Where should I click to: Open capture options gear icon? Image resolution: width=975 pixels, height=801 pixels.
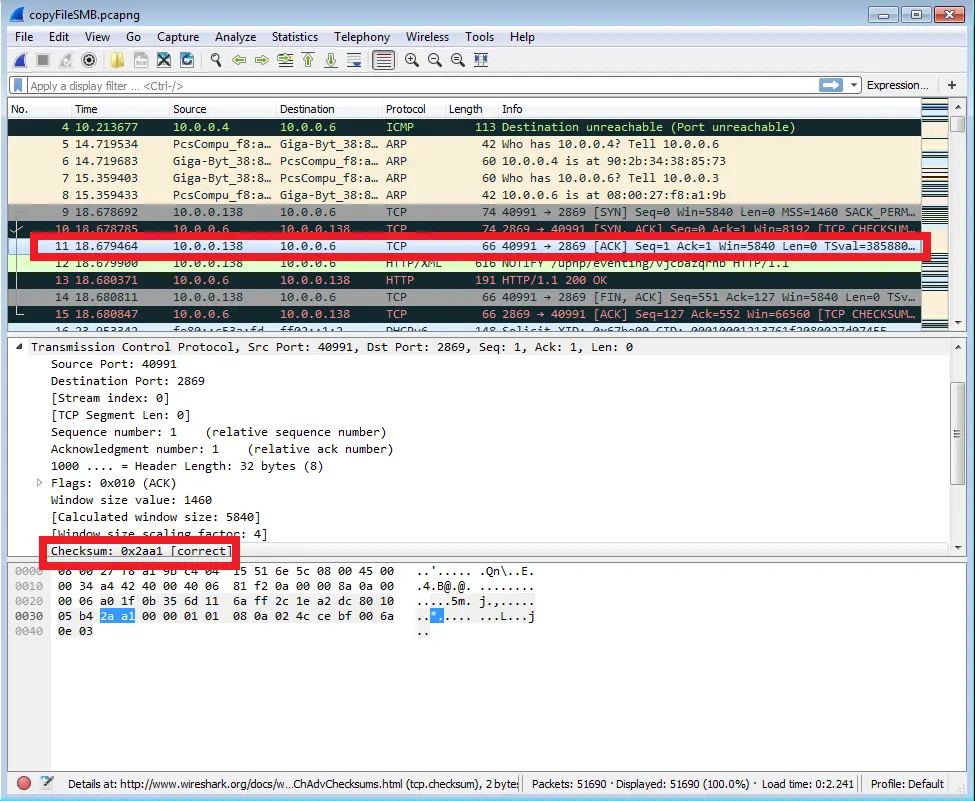[88, 60]
